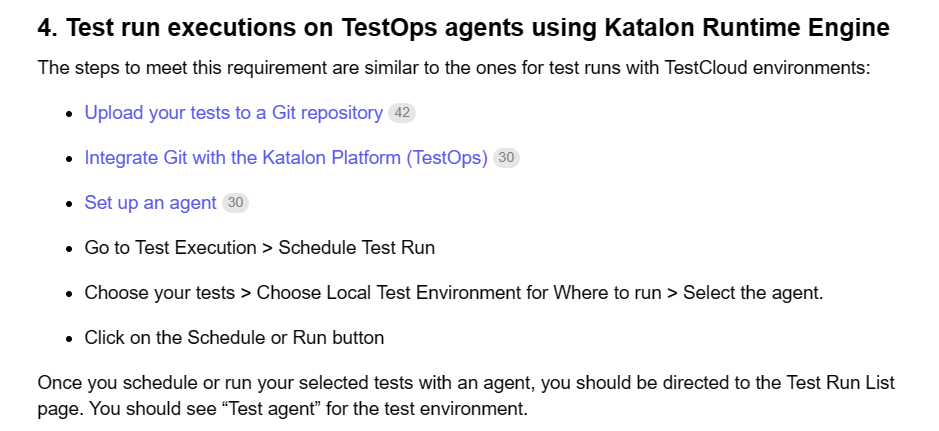The width and height of the screenshot is (939, 431).
Task: Select the Choose your tests step text
Action: click(453, 293)
